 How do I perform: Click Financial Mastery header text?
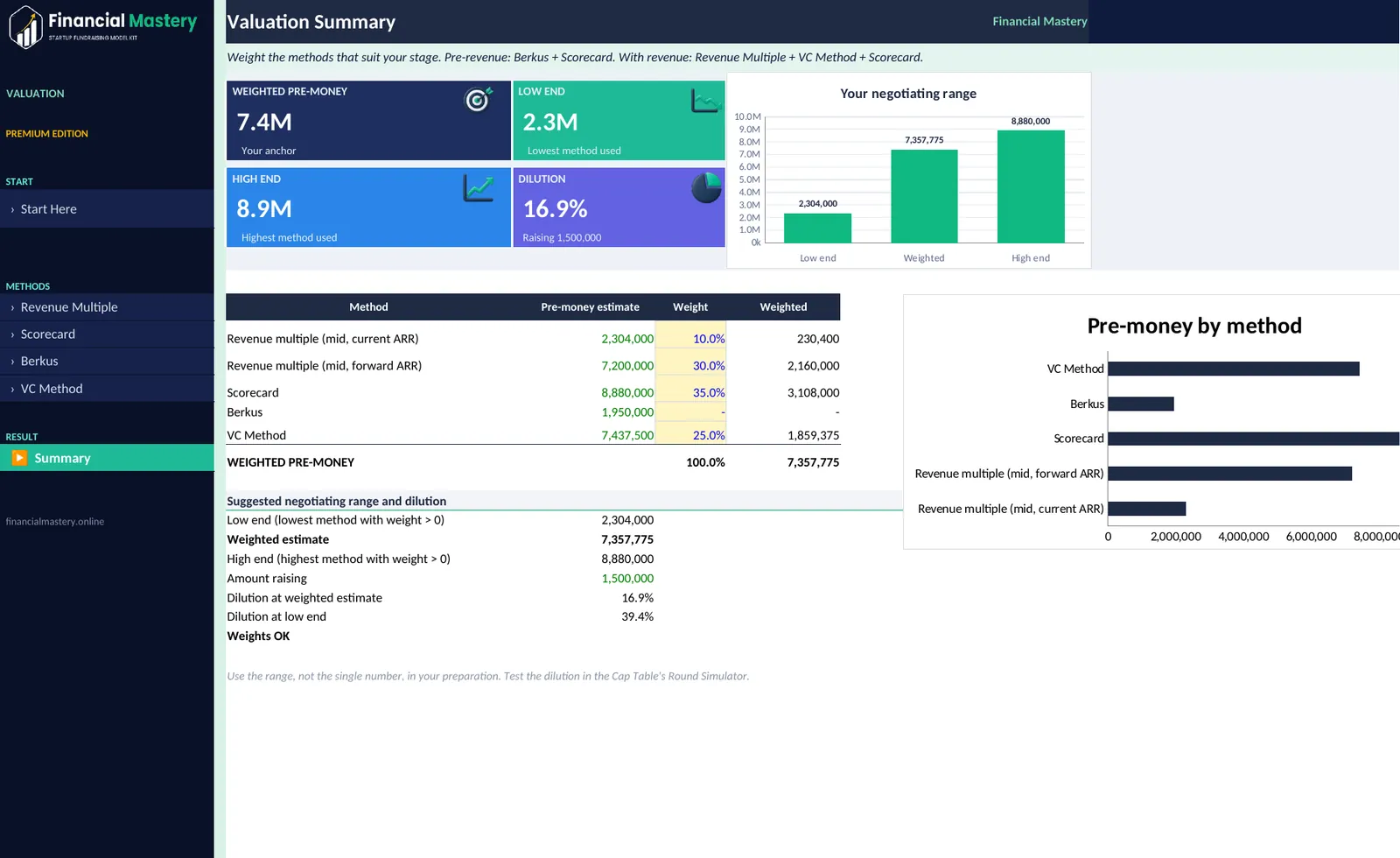pyautogui.click(x=1039, y=21)
